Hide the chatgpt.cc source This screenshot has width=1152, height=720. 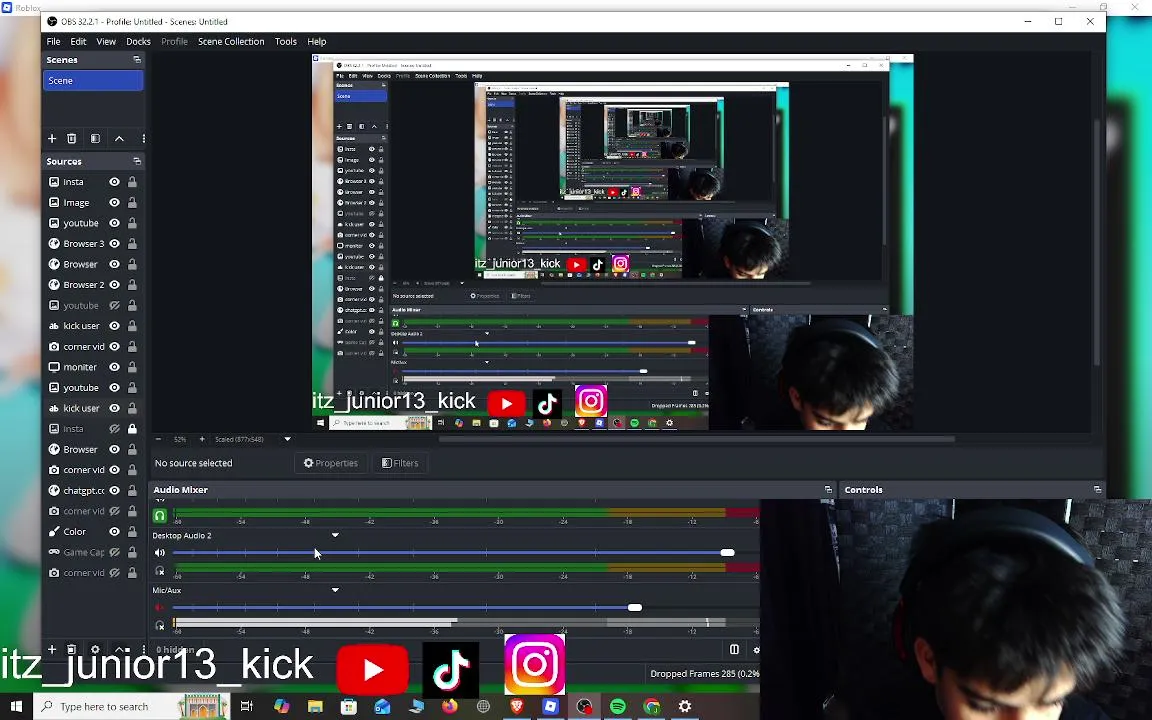(x=115, y=490)
